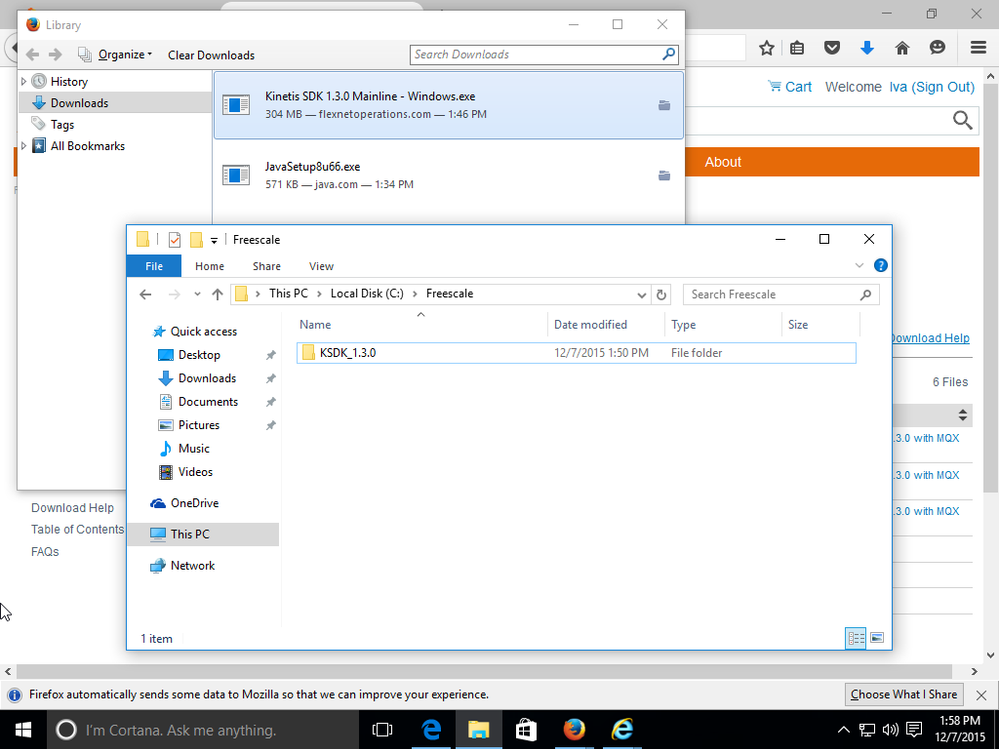Click in Search Freescale field
This screenshot has height=749, width=999.
780,294
